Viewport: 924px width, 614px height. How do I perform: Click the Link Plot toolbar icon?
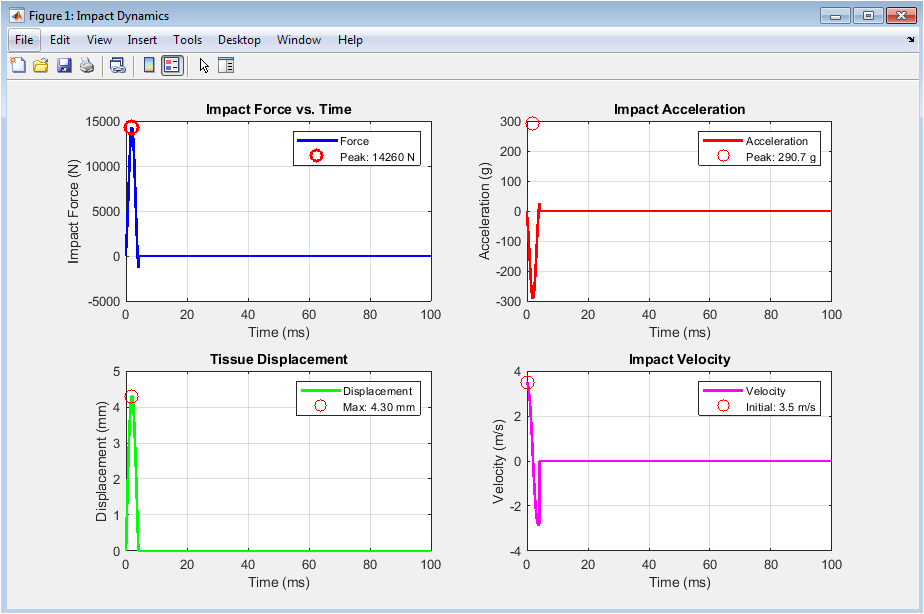[x=118, y=66]
